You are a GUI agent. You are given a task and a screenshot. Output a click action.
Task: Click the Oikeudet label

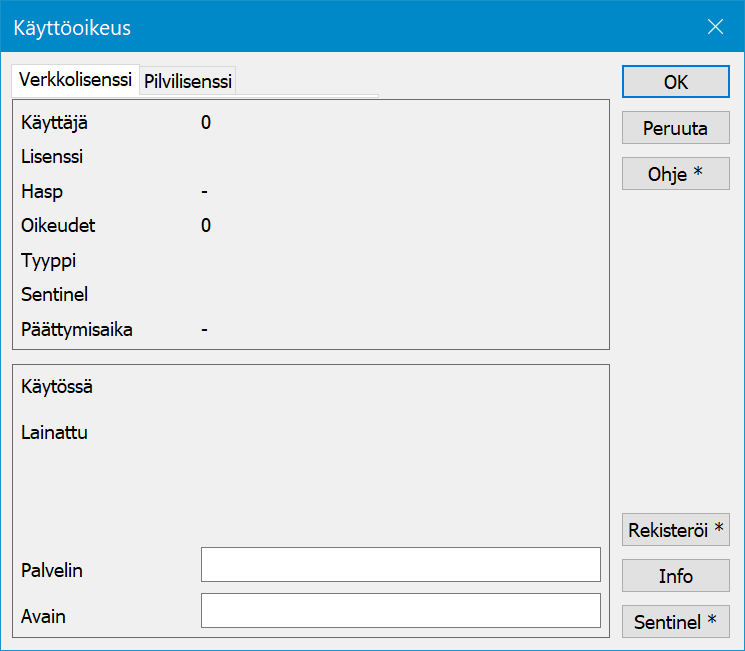[58, 225]
